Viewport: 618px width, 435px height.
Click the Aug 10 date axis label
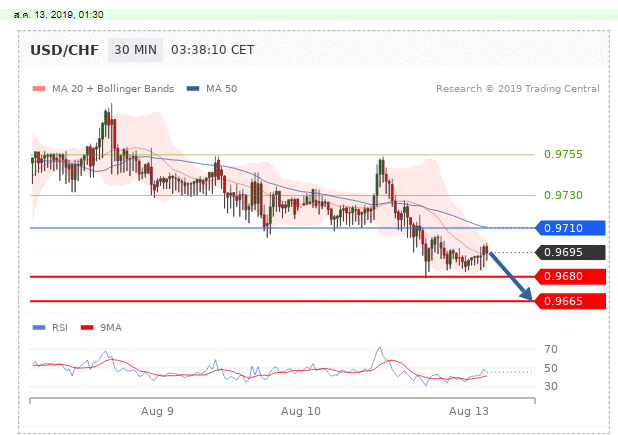click(x=301, y=411)
